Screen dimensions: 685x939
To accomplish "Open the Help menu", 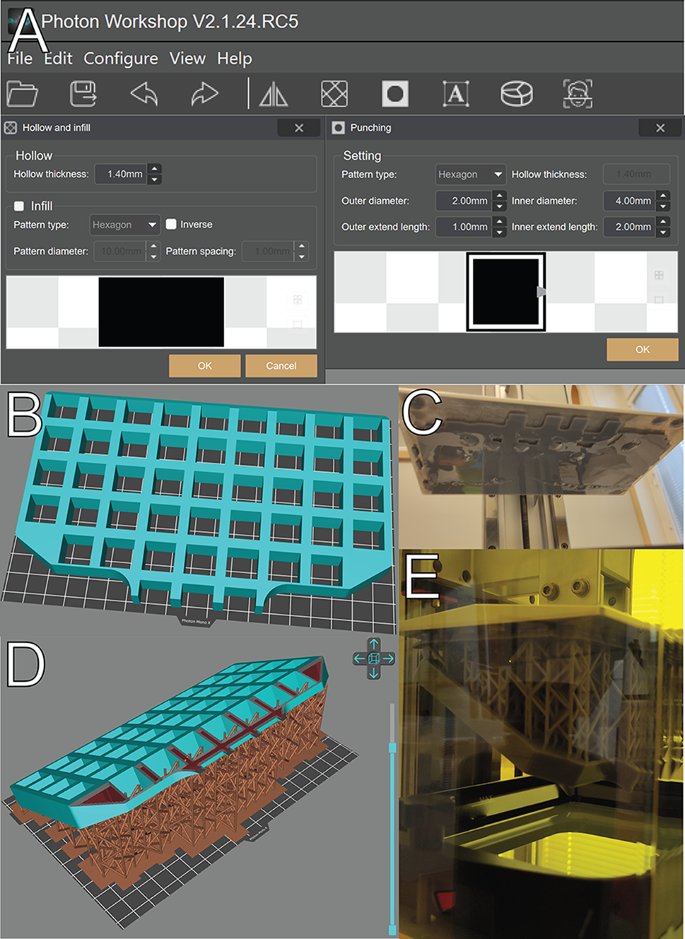I will coord(235,59).
